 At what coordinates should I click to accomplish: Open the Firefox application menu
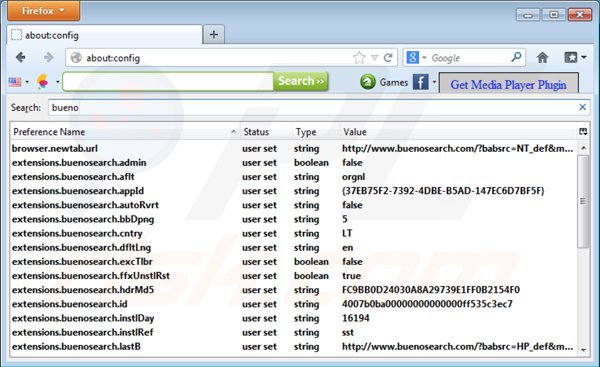pos(43,11)
